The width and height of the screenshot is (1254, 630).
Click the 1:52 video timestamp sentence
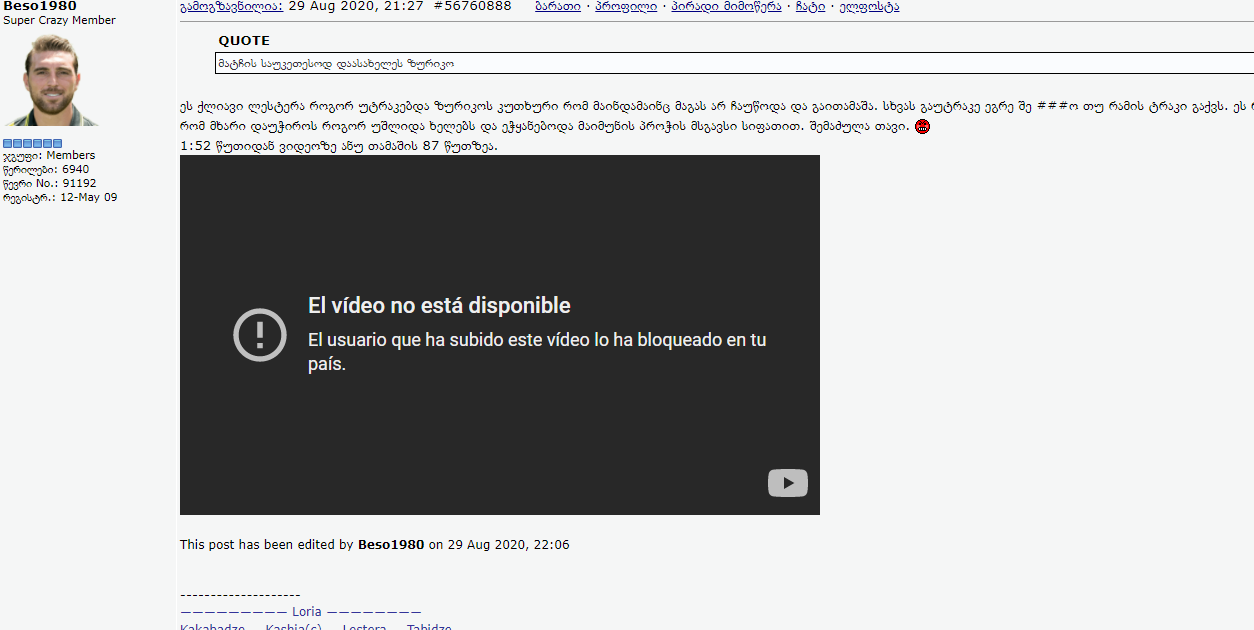click(x=338, y=146)
